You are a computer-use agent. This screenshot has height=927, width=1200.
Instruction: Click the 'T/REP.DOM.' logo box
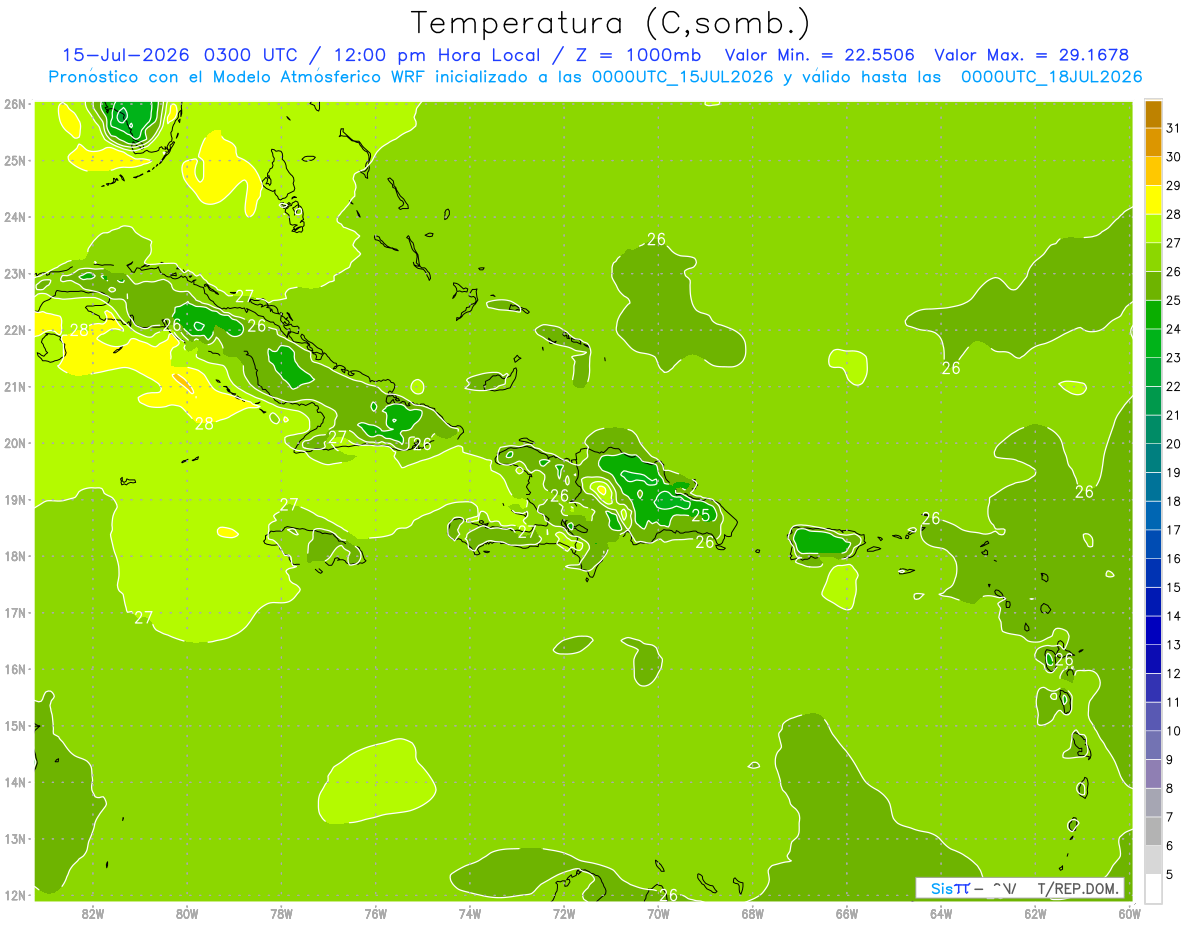[1020, 888]
